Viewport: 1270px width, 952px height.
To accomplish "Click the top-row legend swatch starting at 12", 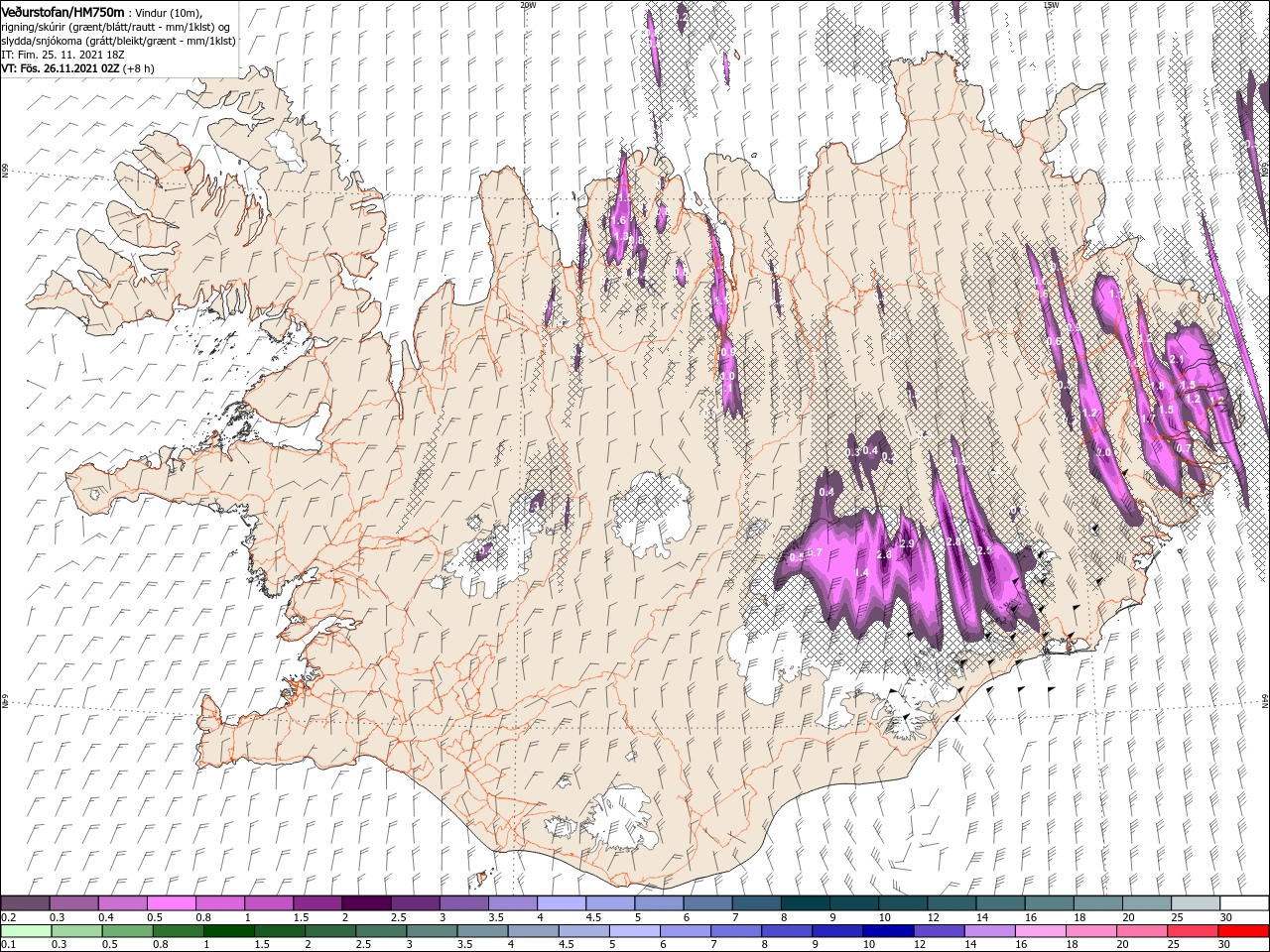I will (x=951, y=902).
